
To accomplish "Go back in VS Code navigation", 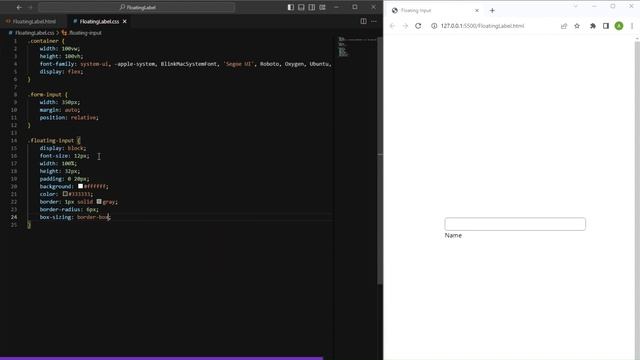I will 19,7.
